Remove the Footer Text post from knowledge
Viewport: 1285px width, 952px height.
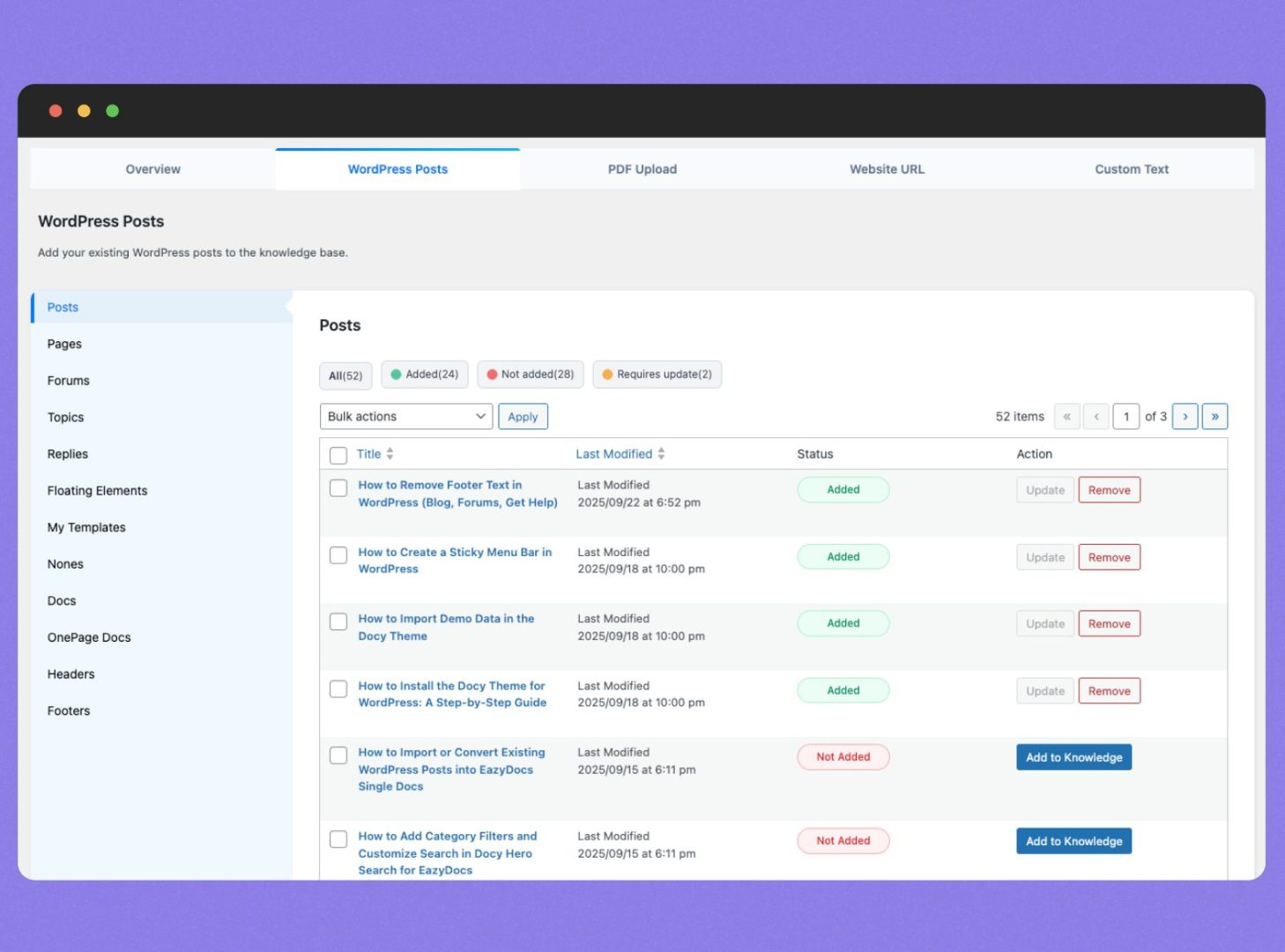click(x=1109, y=490)
